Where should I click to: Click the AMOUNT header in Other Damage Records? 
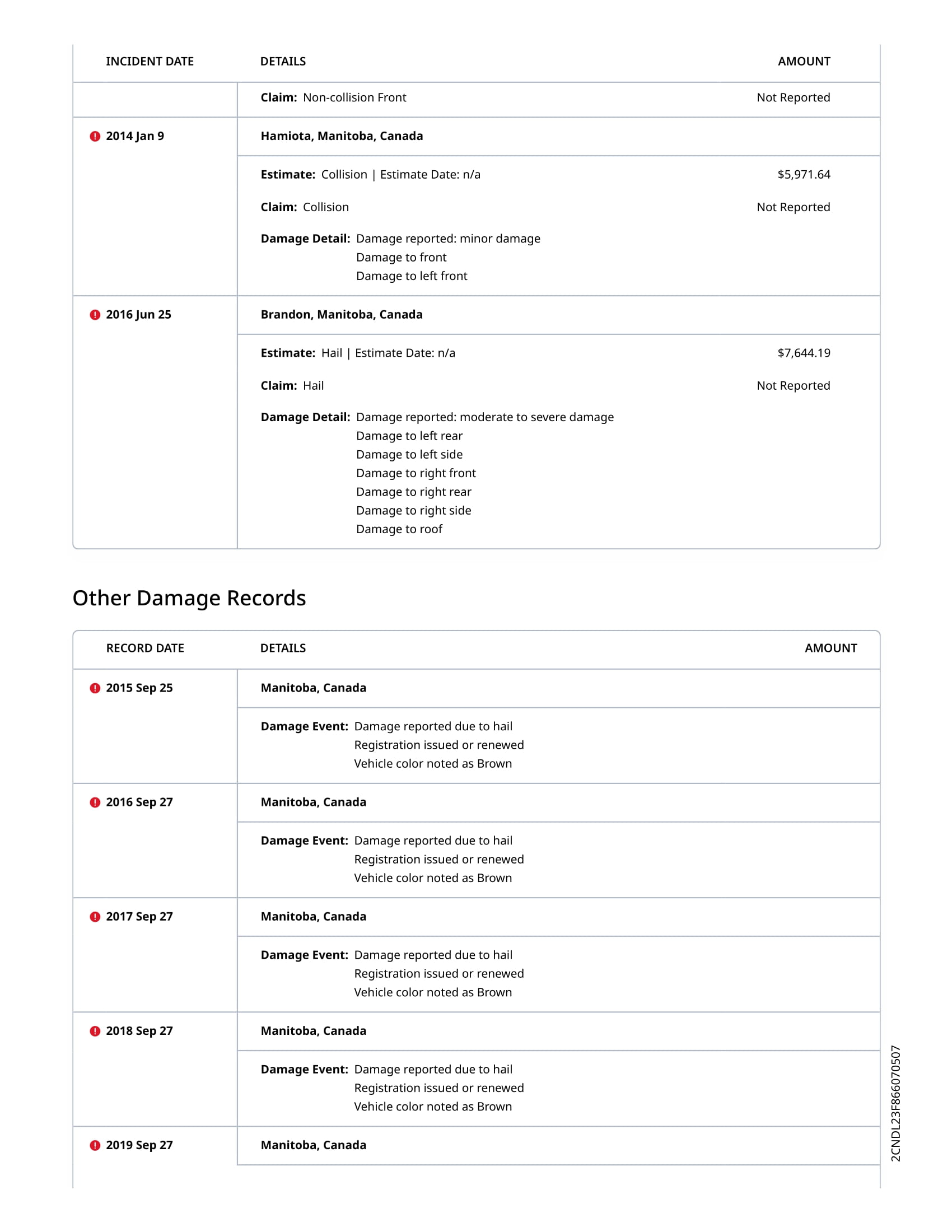[830, 648]
